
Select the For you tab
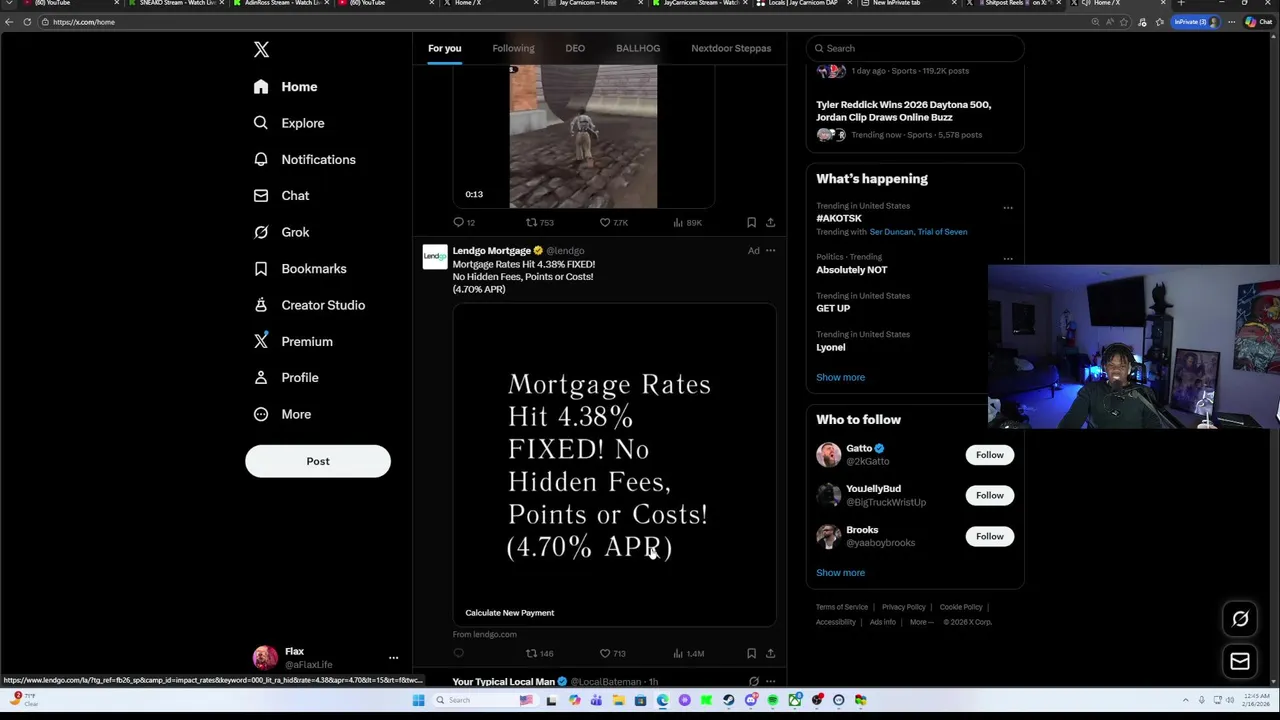445,48
